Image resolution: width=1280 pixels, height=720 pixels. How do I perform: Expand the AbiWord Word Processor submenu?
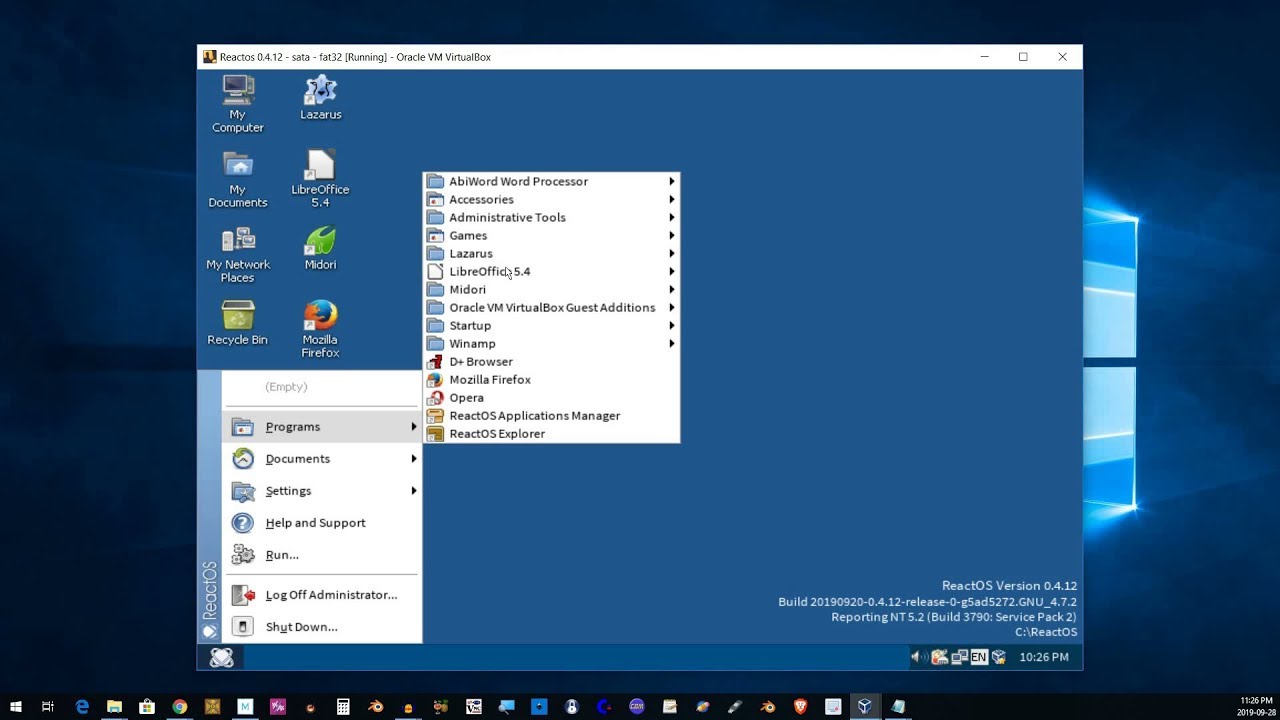click(x=551, y=182)
